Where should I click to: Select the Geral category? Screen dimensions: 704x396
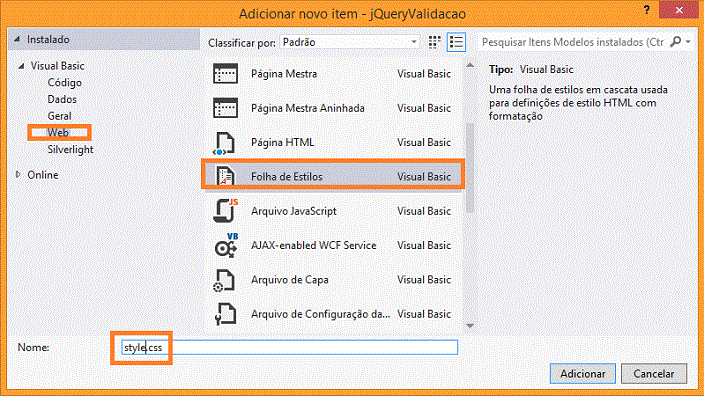pos(59,116)
